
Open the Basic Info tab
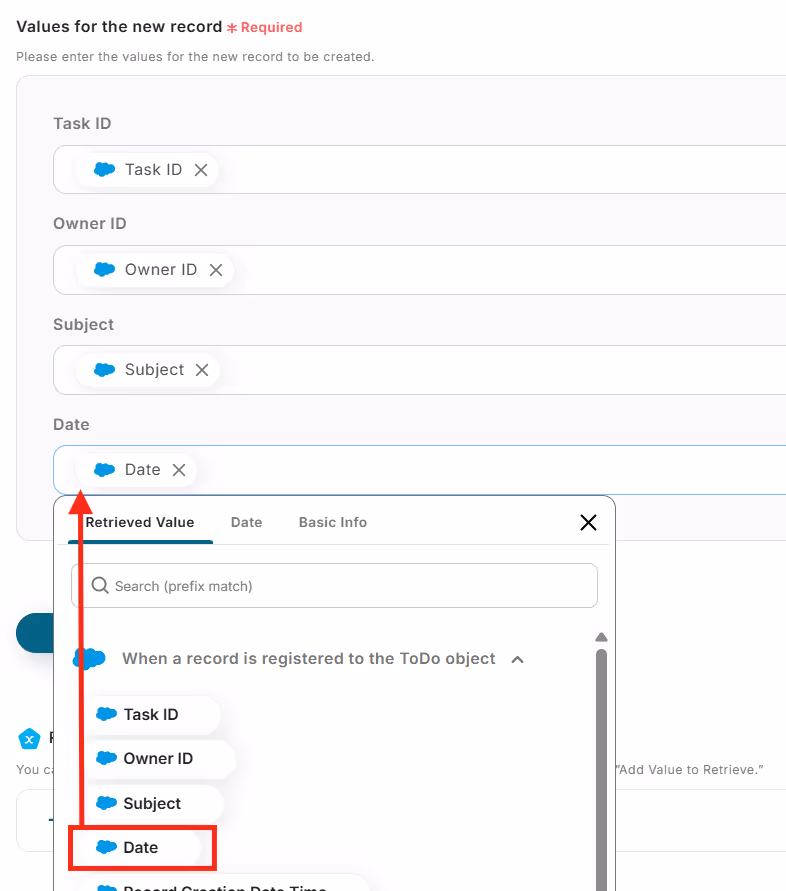[333, 522]
